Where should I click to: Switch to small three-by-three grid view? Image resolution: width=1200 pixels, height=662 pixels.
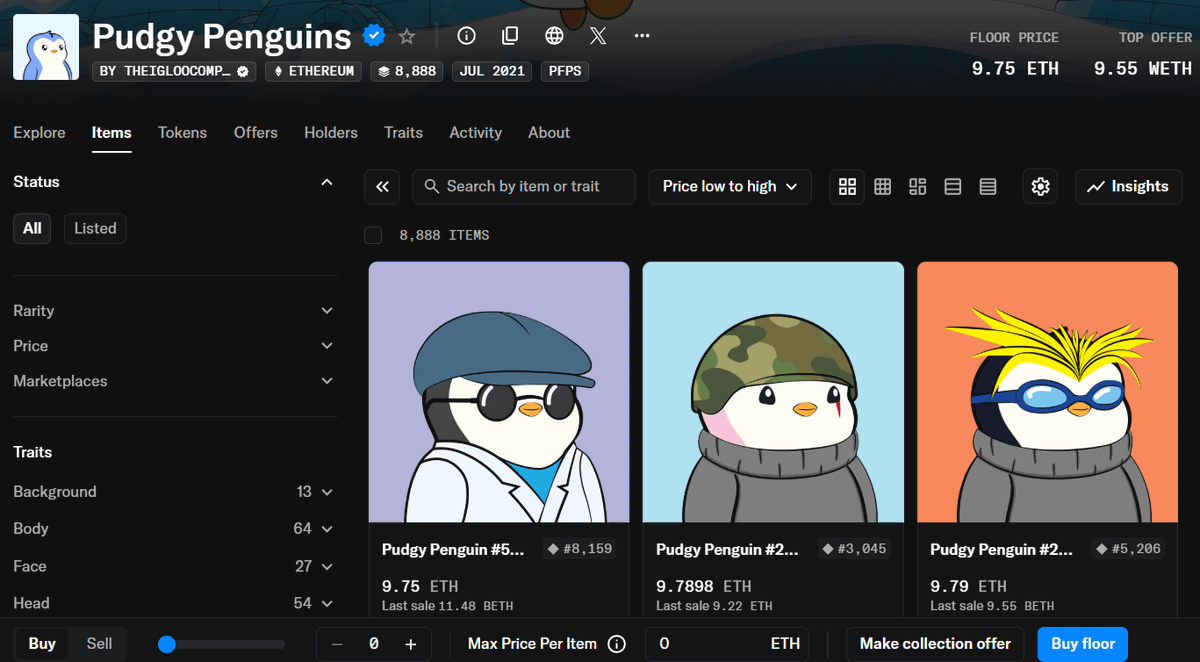[x=883, y=186]
